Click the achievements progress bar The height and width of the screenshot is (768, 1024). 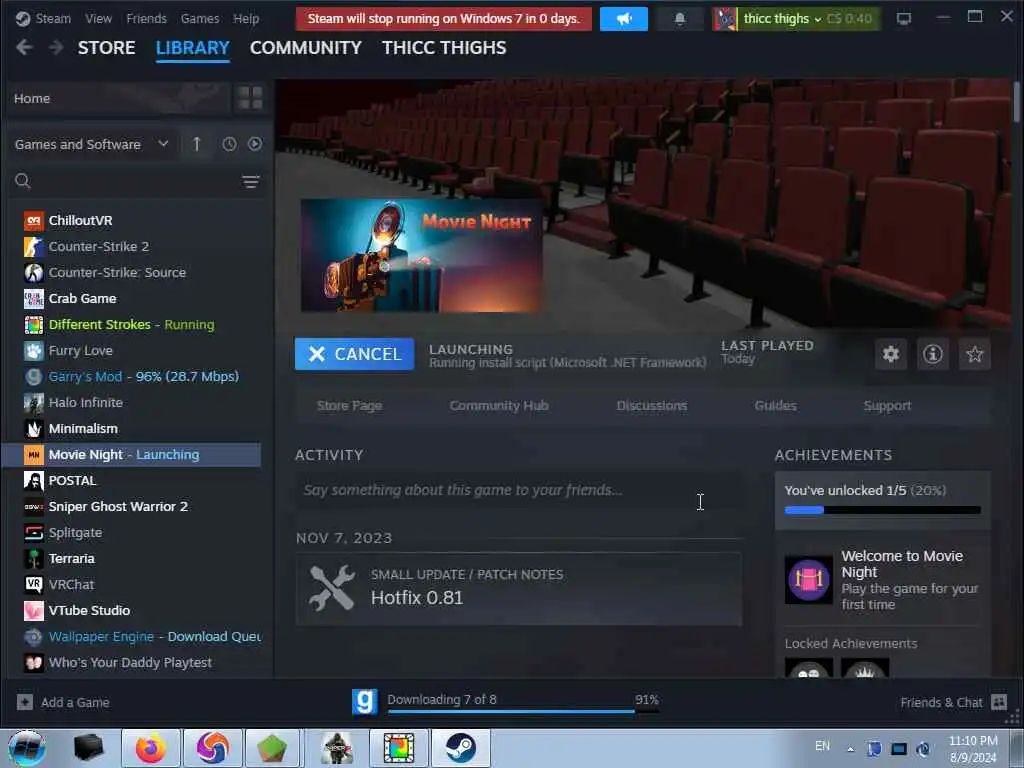[882, 510]
